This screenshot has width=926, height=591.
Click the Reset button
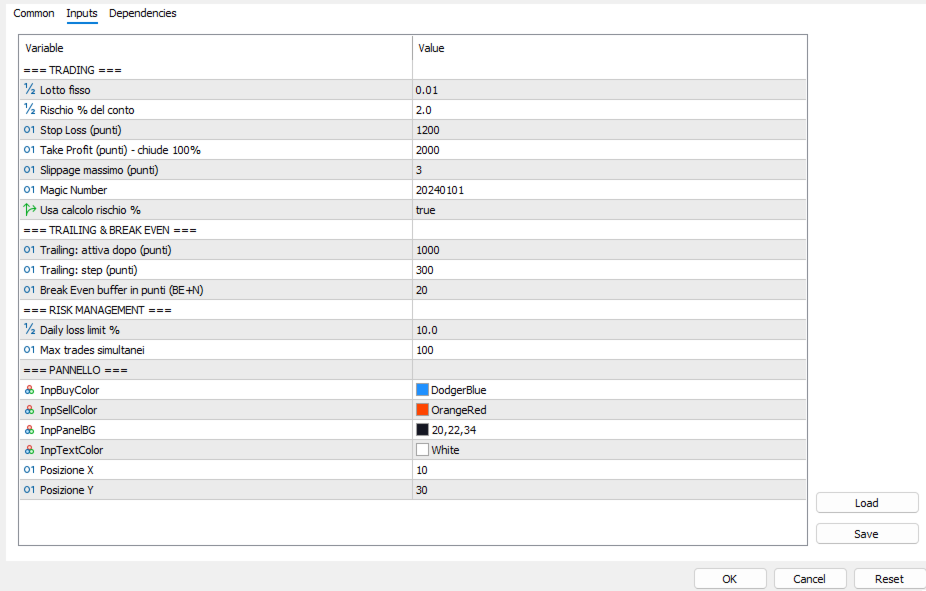coord(888,579)
